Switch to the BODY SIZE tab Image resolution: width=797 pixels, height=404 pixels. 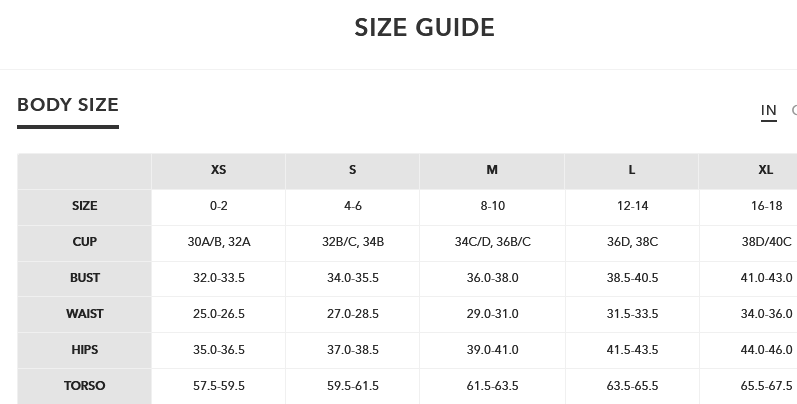click(x=68, y=105)
